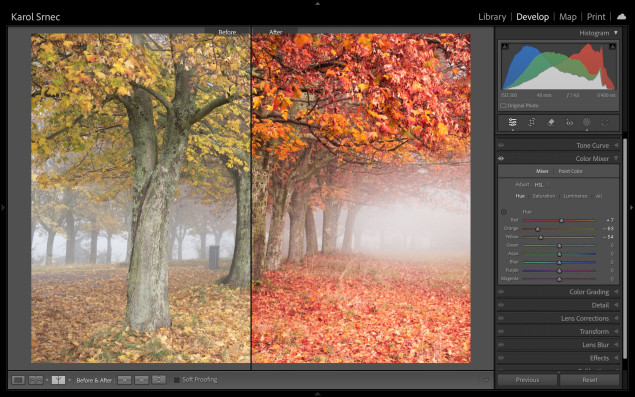This screenshot has width=635, height=397.
Task: Select the Edit sliders tool icon
Action: (512, 122)
